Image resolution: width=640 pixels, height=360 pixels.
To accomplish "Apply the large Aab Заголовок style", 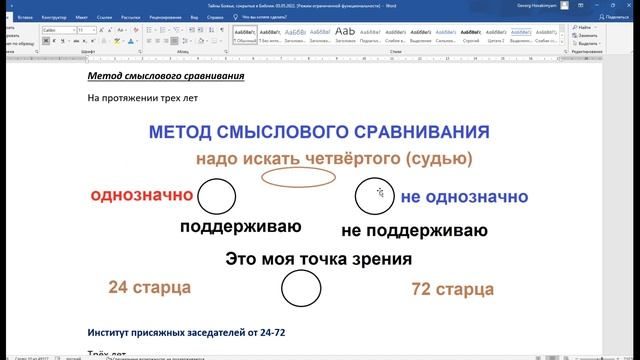I will [345, 35].
